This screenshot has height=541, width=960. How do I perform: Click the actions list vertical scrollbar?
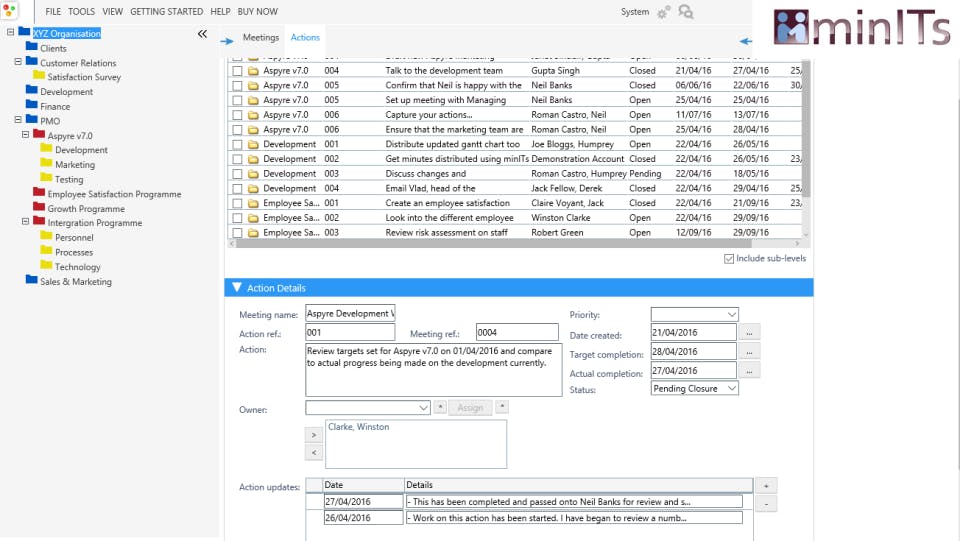806,129
